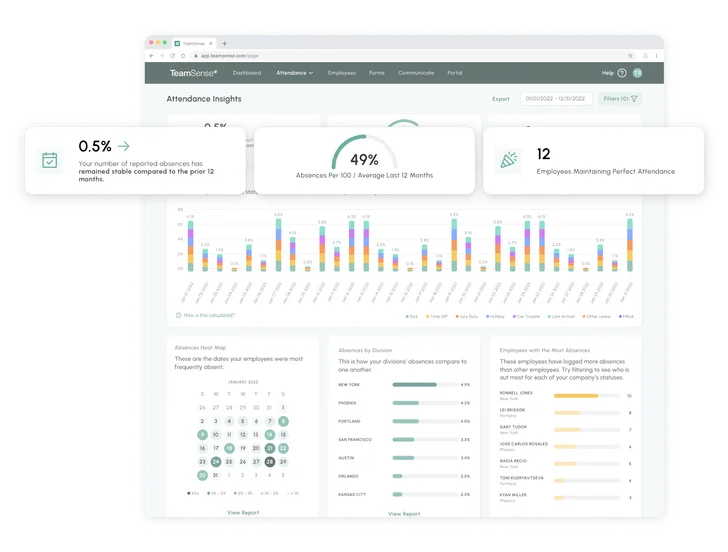Image resolution: width=728 pixels, height=552 pixels.
Task: Click the Export button
Action: tap(501, 99)
